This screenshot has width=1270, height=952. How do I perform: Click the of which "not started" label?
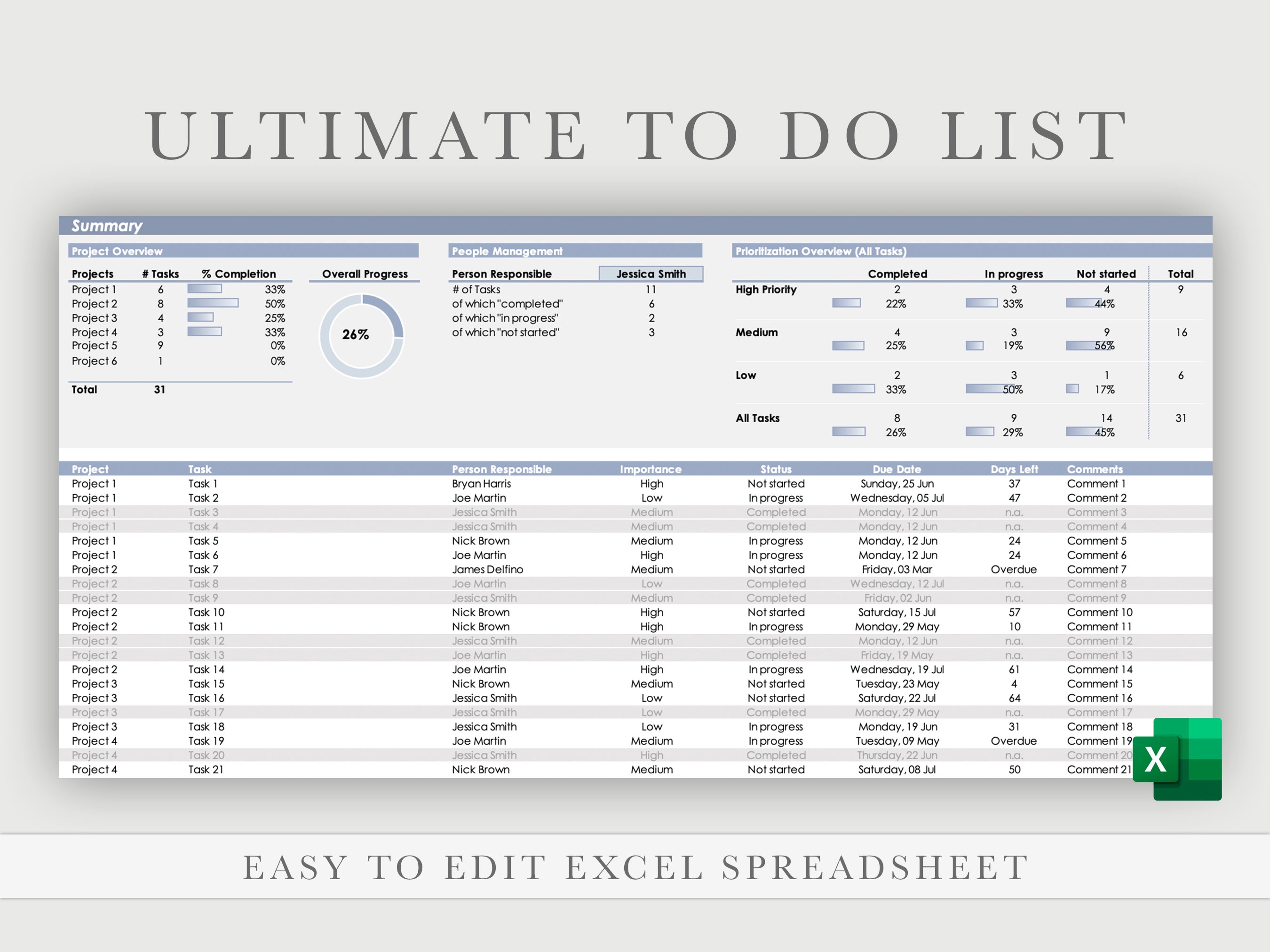[x=505, y=332]
